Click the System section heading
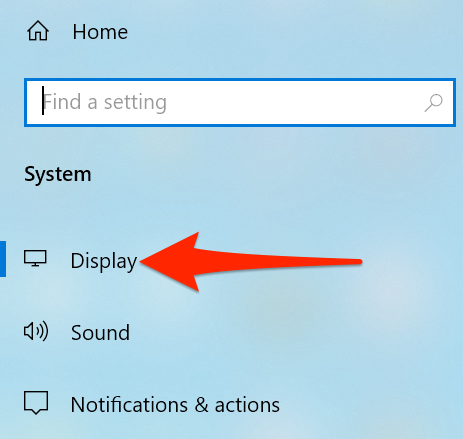Viewport: 463px width, 439px height. [58, 174]
